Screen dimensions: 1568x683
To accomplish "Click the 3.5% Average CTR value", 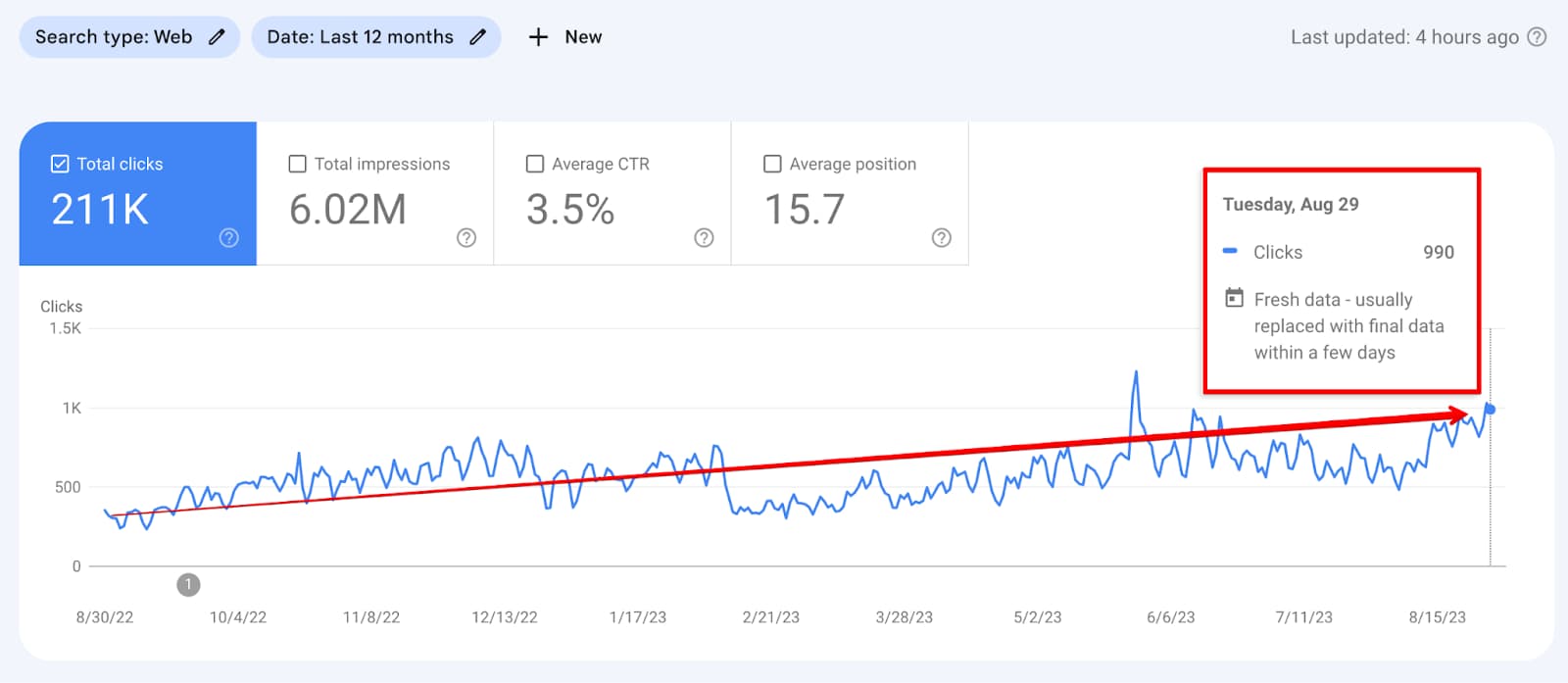I will click(x=570, y=210).
